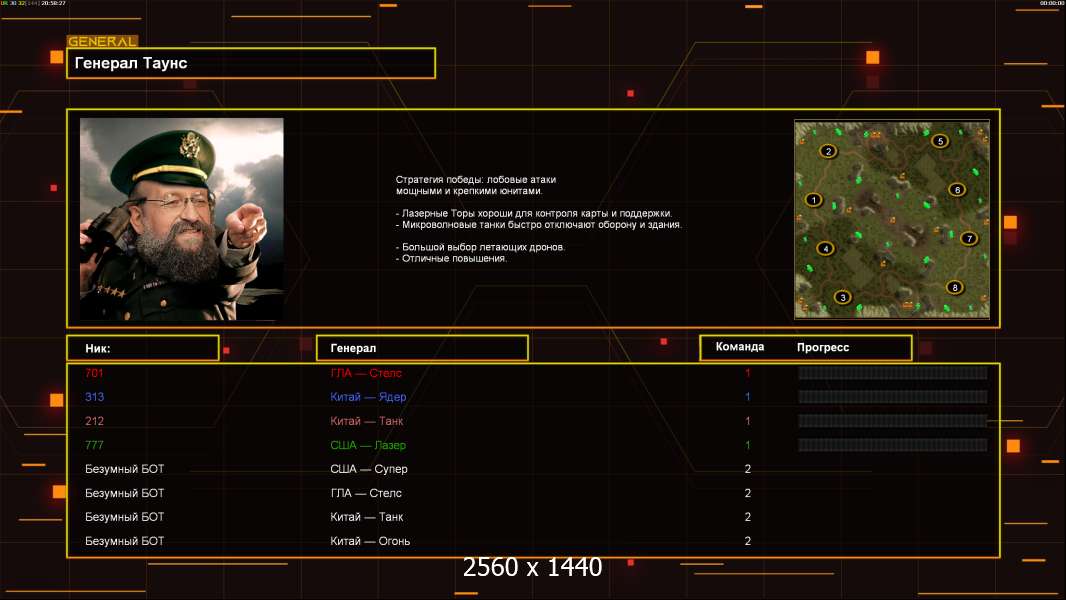
Task: Click the США — Супер bot general entry
Action: pyautogui.click(x=369, y=469)
